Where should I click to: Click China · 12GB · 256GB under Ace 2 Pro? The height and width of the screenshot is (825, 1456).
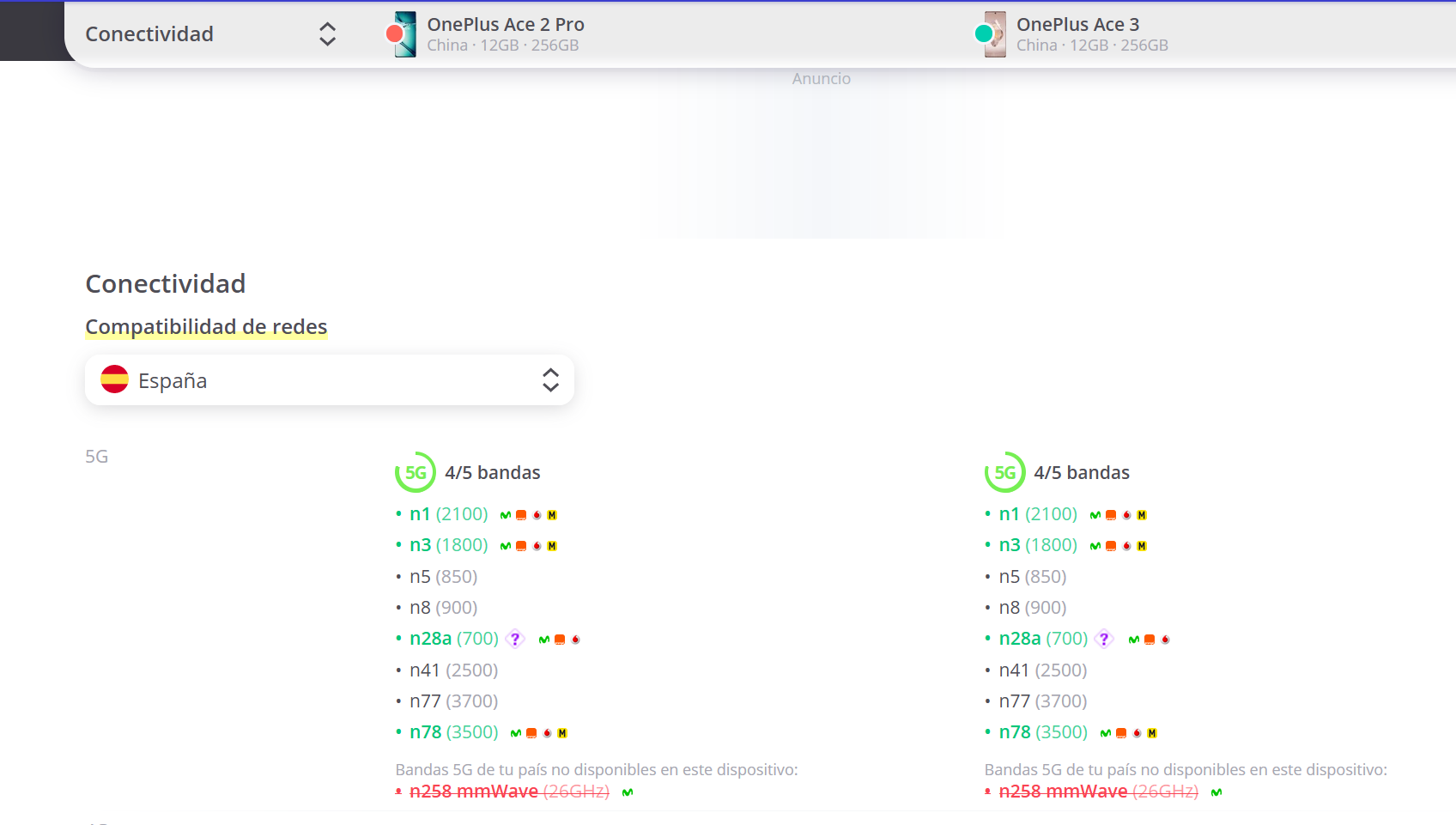point(503,45)
